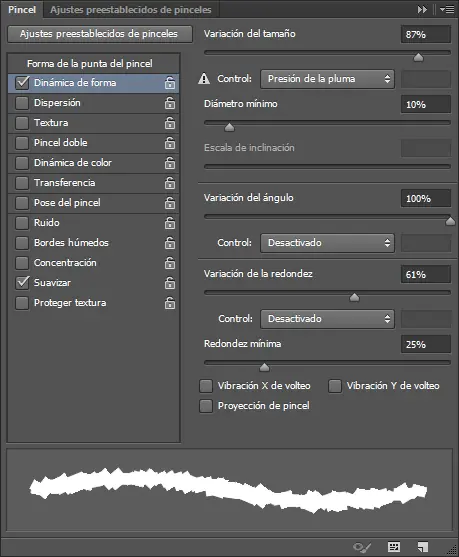This screenshot has width=459, height=557.
Task: Enable the Dispersión checkbox
Action: click(22, 103)
